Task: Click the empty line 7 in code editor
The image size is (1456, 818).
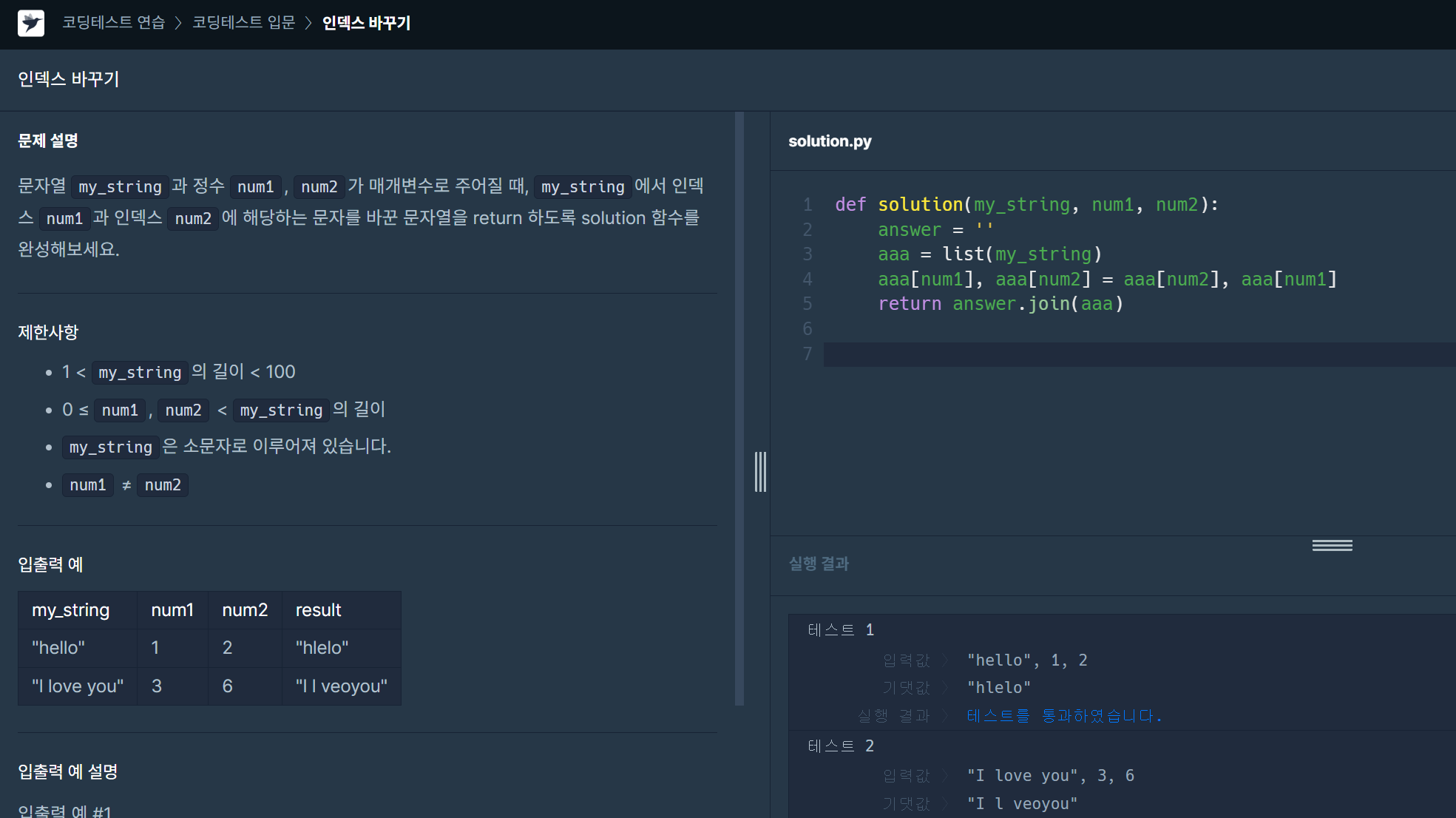Action: point(1140,354)
